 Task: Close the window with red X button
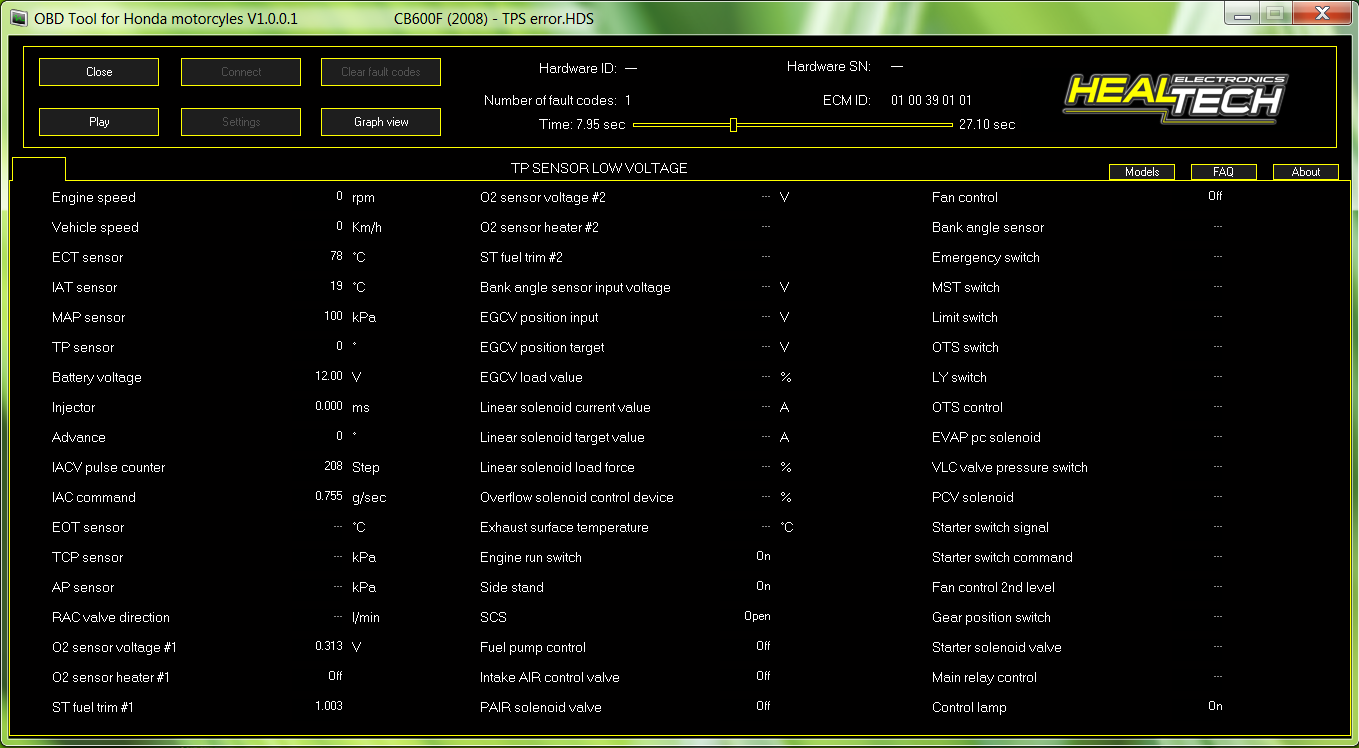pyautogui.click(x=1321, y=13)
